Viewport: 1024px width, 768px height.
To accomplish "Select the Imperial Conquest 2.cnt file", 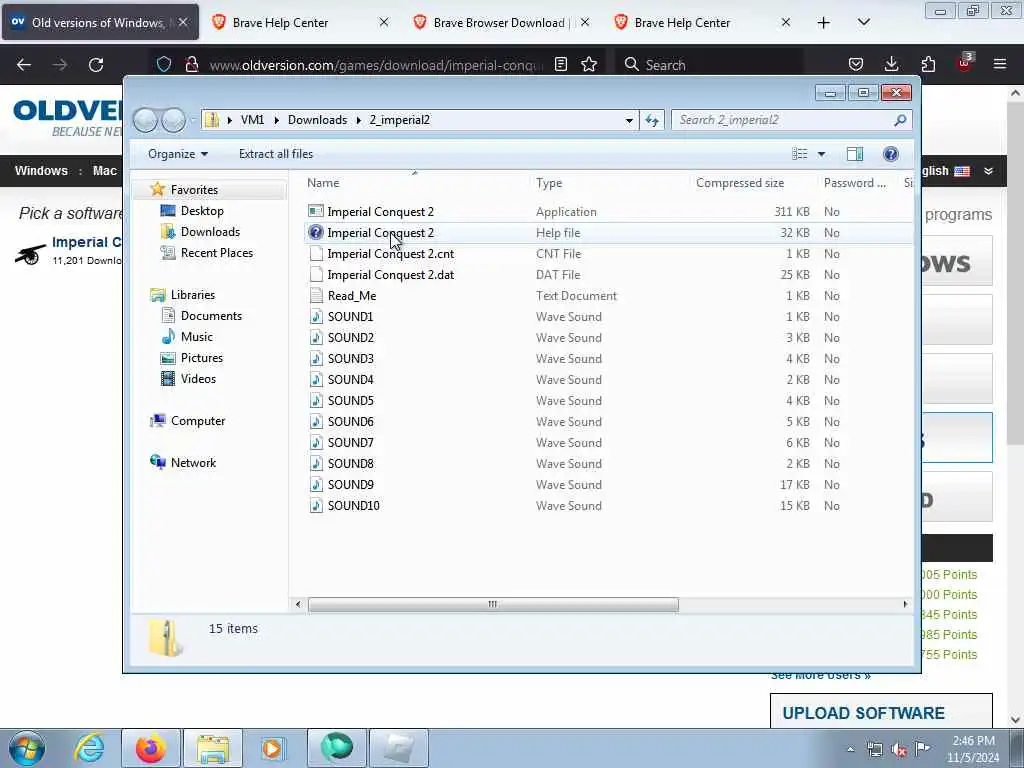I will click(x=390, y=253).
